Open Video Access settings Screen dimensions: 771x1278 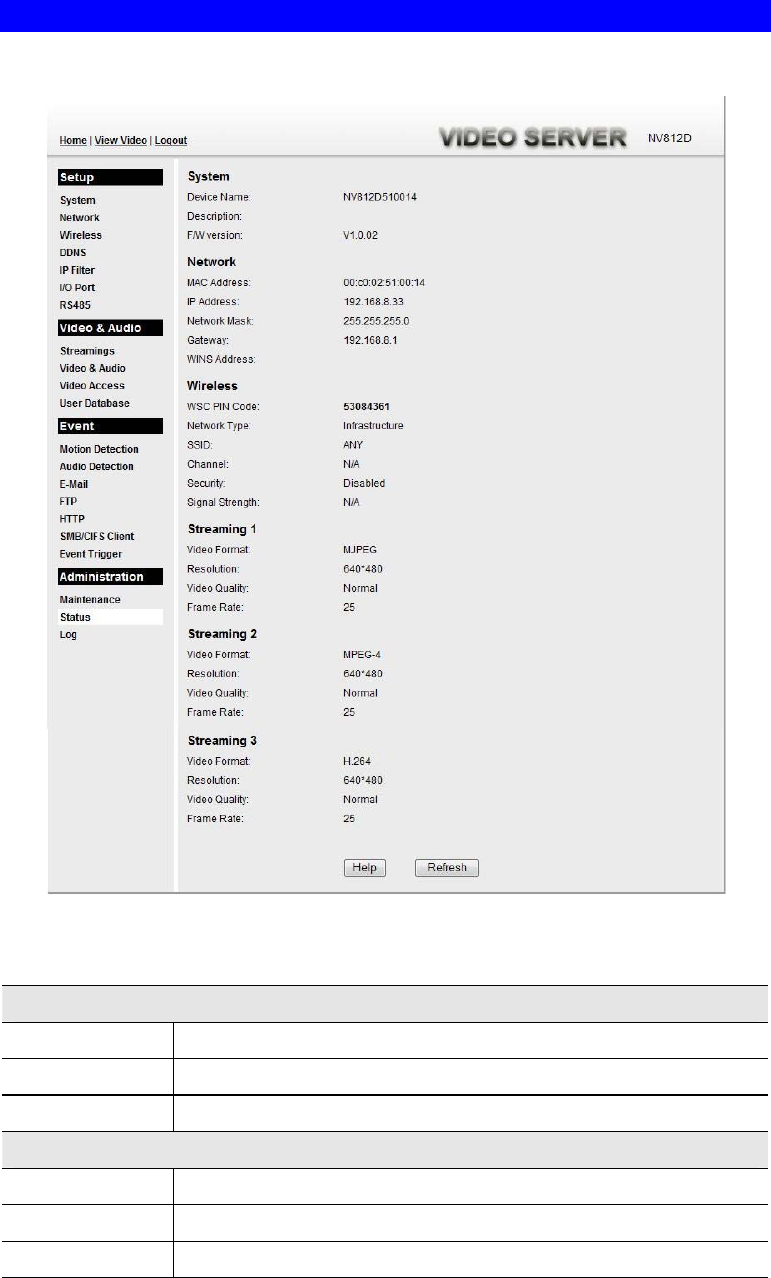[x=93, y=386]
